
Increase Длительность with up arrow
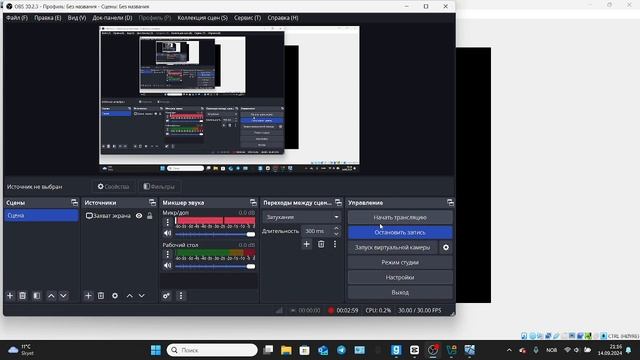click(x=336, y=228)
